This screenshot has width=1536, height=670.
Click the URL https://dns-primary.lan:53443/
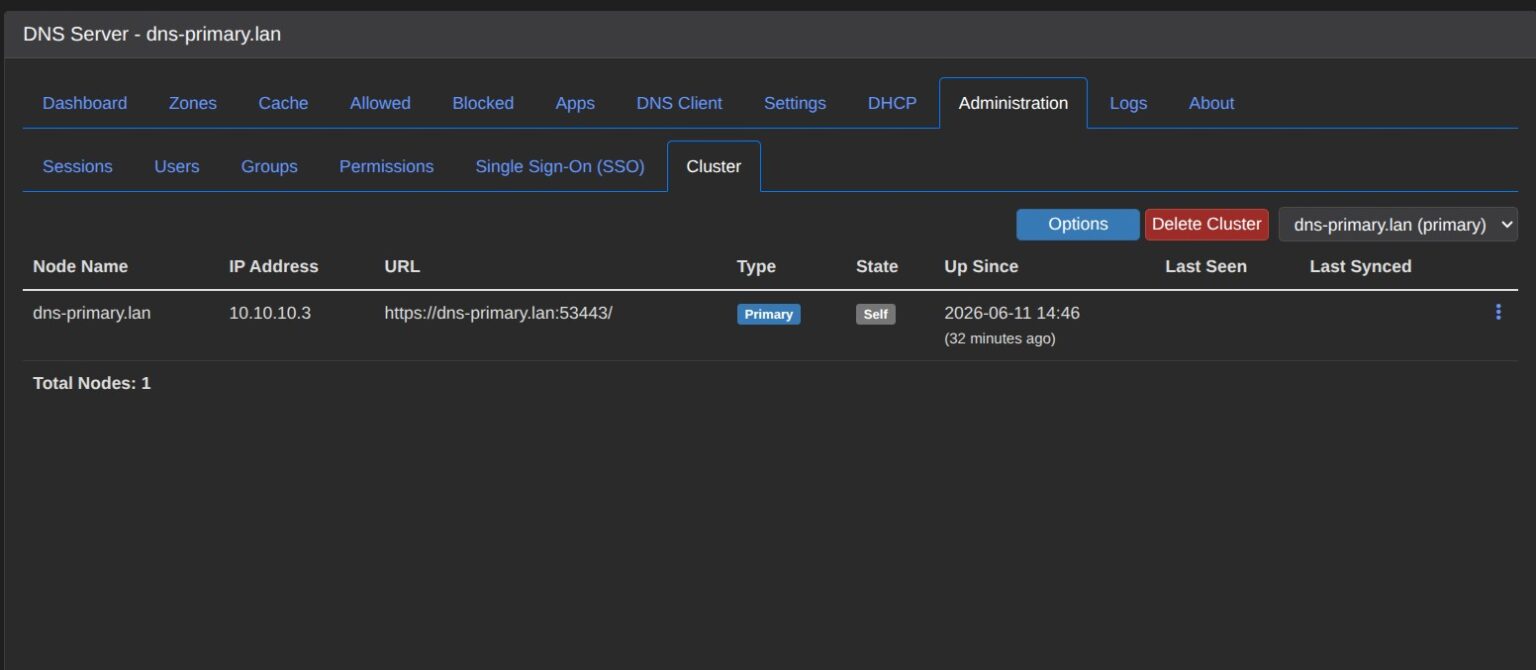[498, 313]
